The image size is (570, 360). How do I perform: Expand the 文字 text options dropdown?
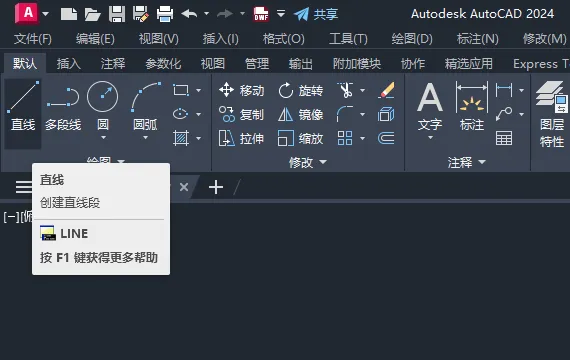pyautogui.click(x=430, y=137)
